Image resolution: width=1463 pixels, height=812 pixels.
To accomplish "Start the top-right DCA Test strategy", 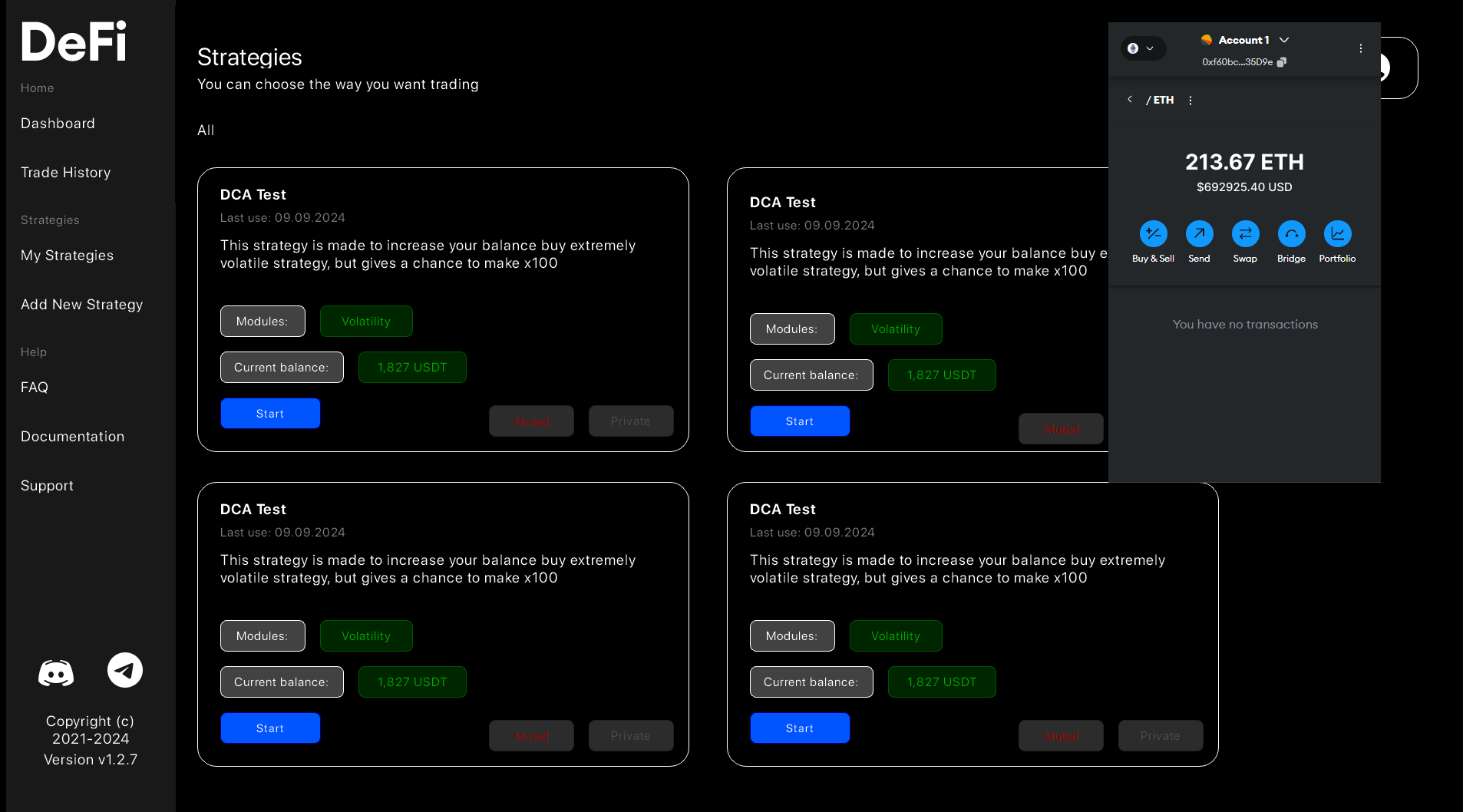I will (800, 421).
